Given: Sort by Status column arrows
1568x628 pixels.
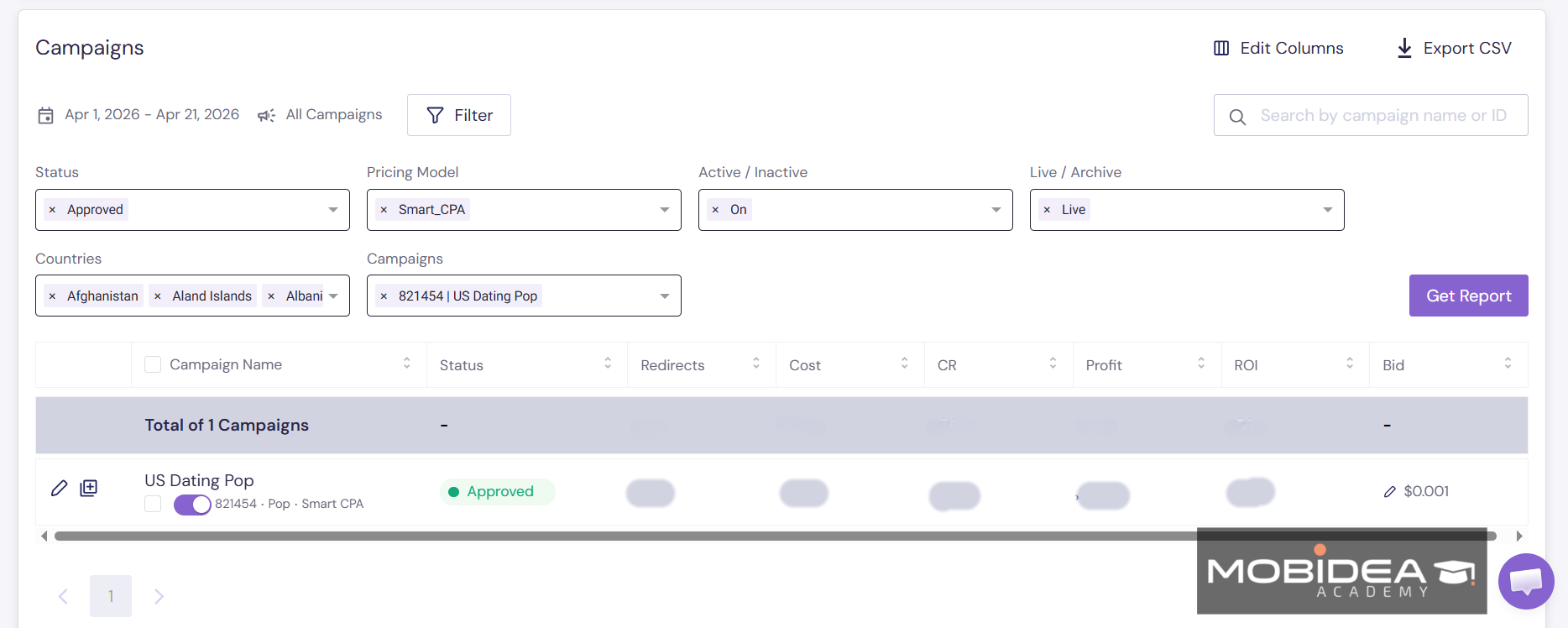Looking at the screenshot, I should 608,364.
